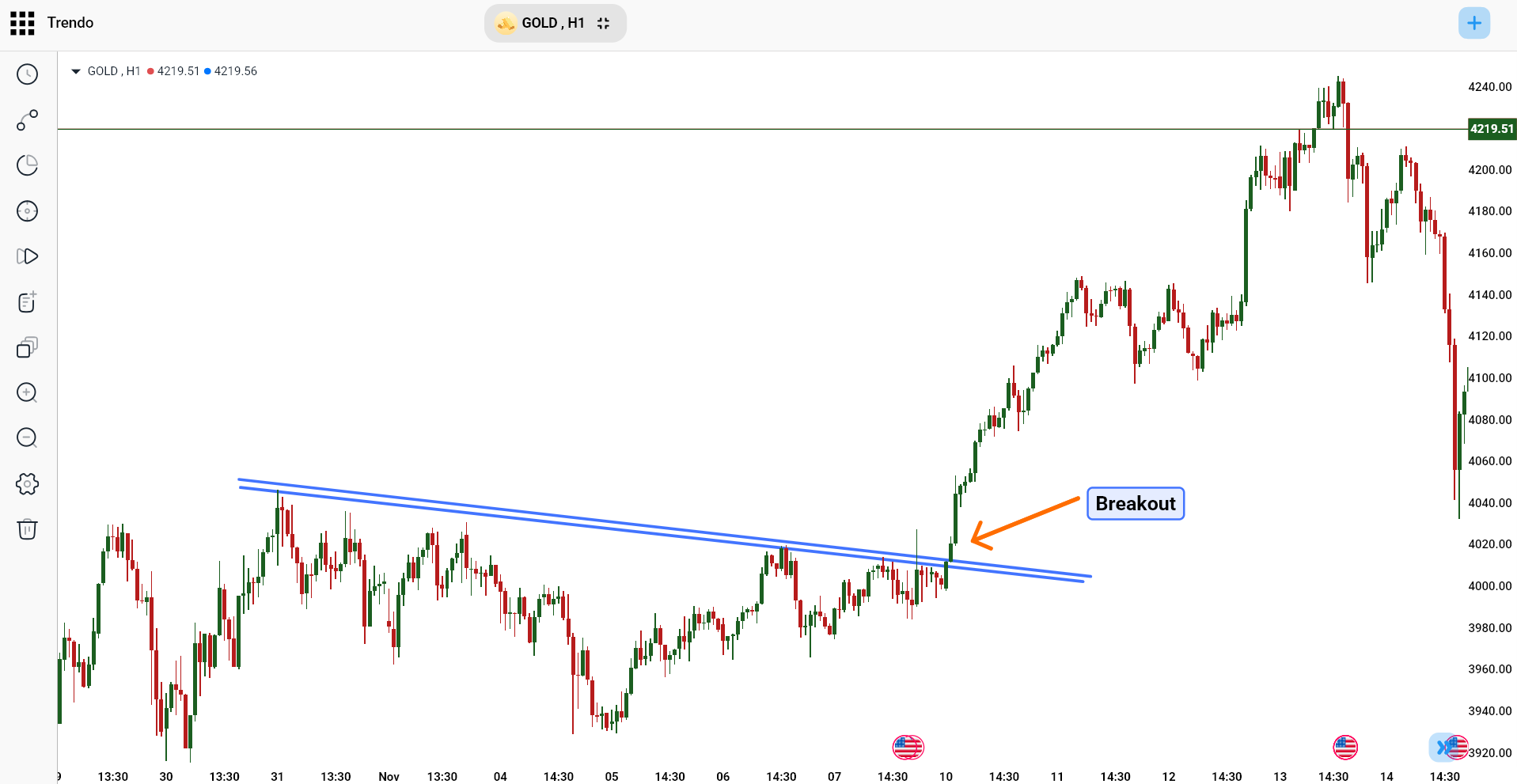1517x784 pixels.
Task: Open the pie chart tool in sidebar
Action: [27, 165]
